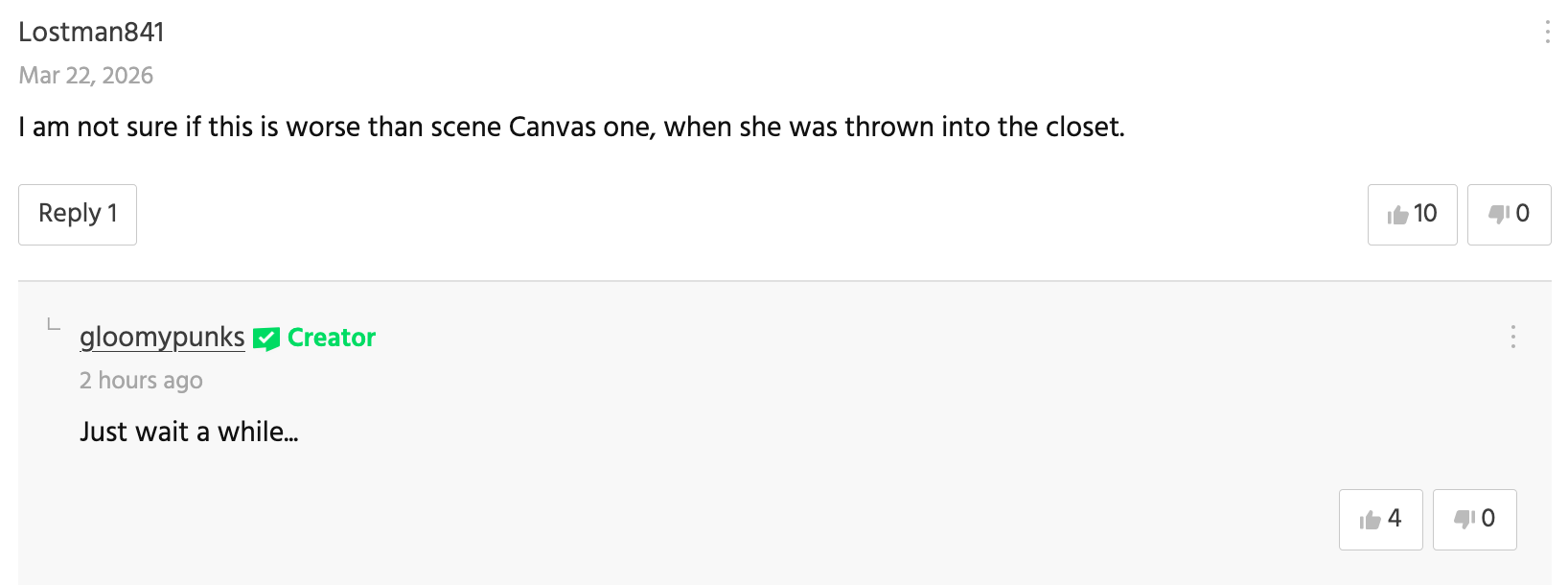Open three-dot options for Lostman841's comment
This screenshot has width=1568, height=585.
point(1547,33)
